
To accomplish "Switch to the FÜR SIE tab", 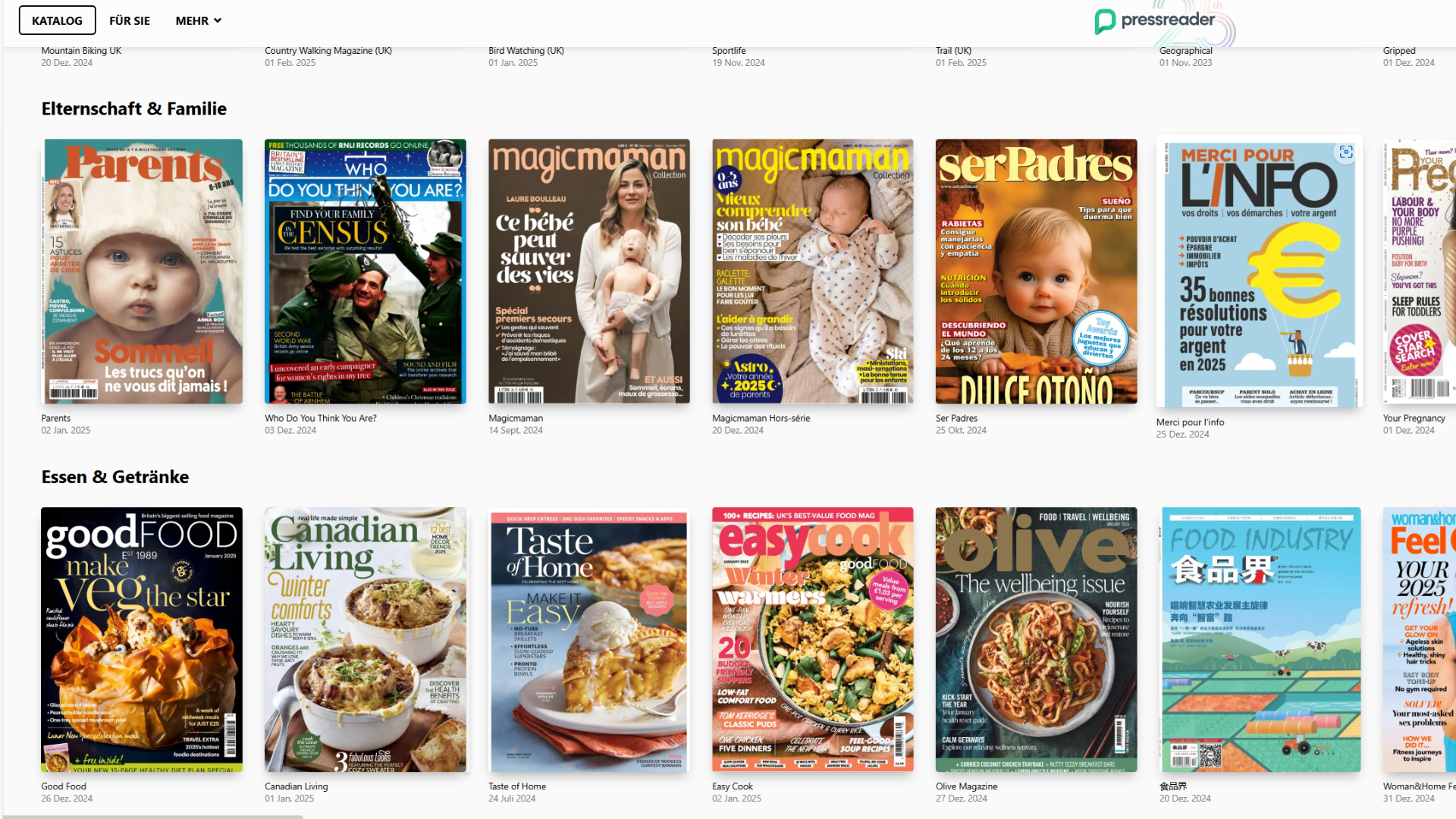I will [130, 20].
